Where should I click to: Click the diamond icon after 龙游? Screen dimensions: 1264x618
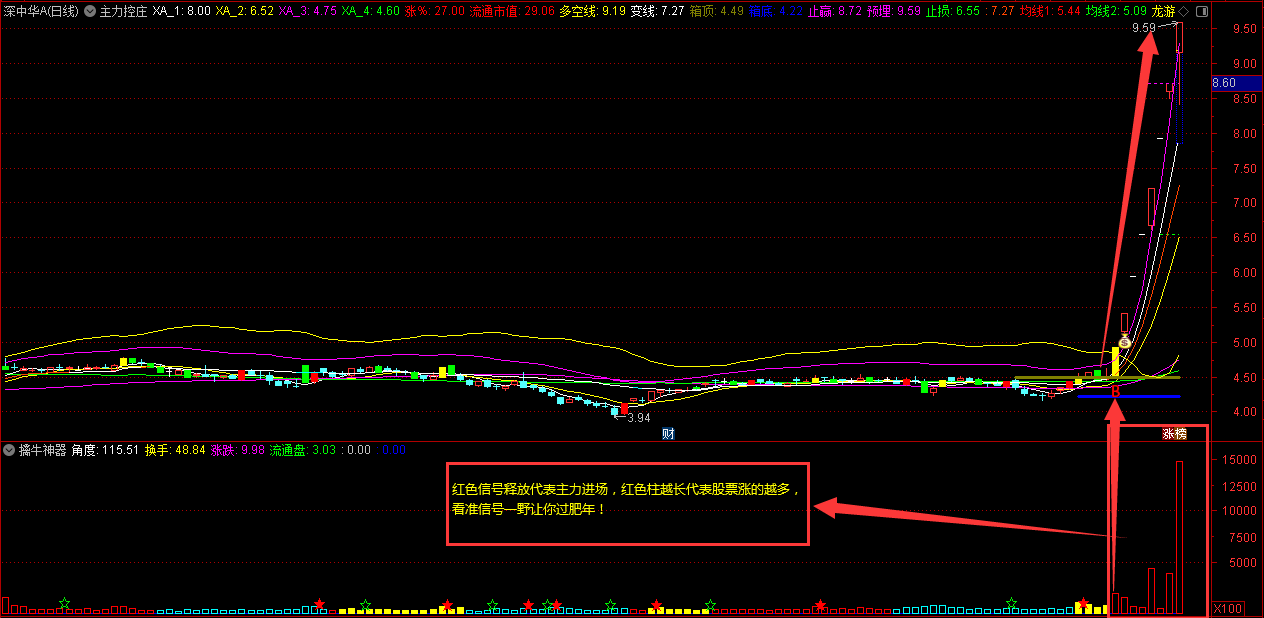pyautogui.click(x=1183, y=11)
